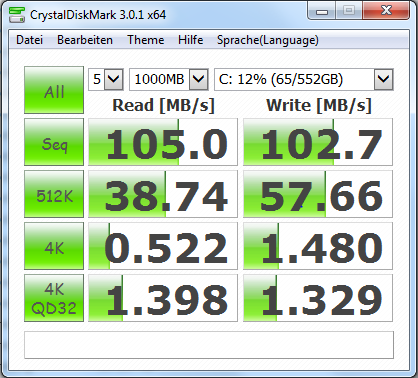Click the CrystalDiskMark app icon in title bar
The width and height of the screenshot is (418, 378).
17,14
